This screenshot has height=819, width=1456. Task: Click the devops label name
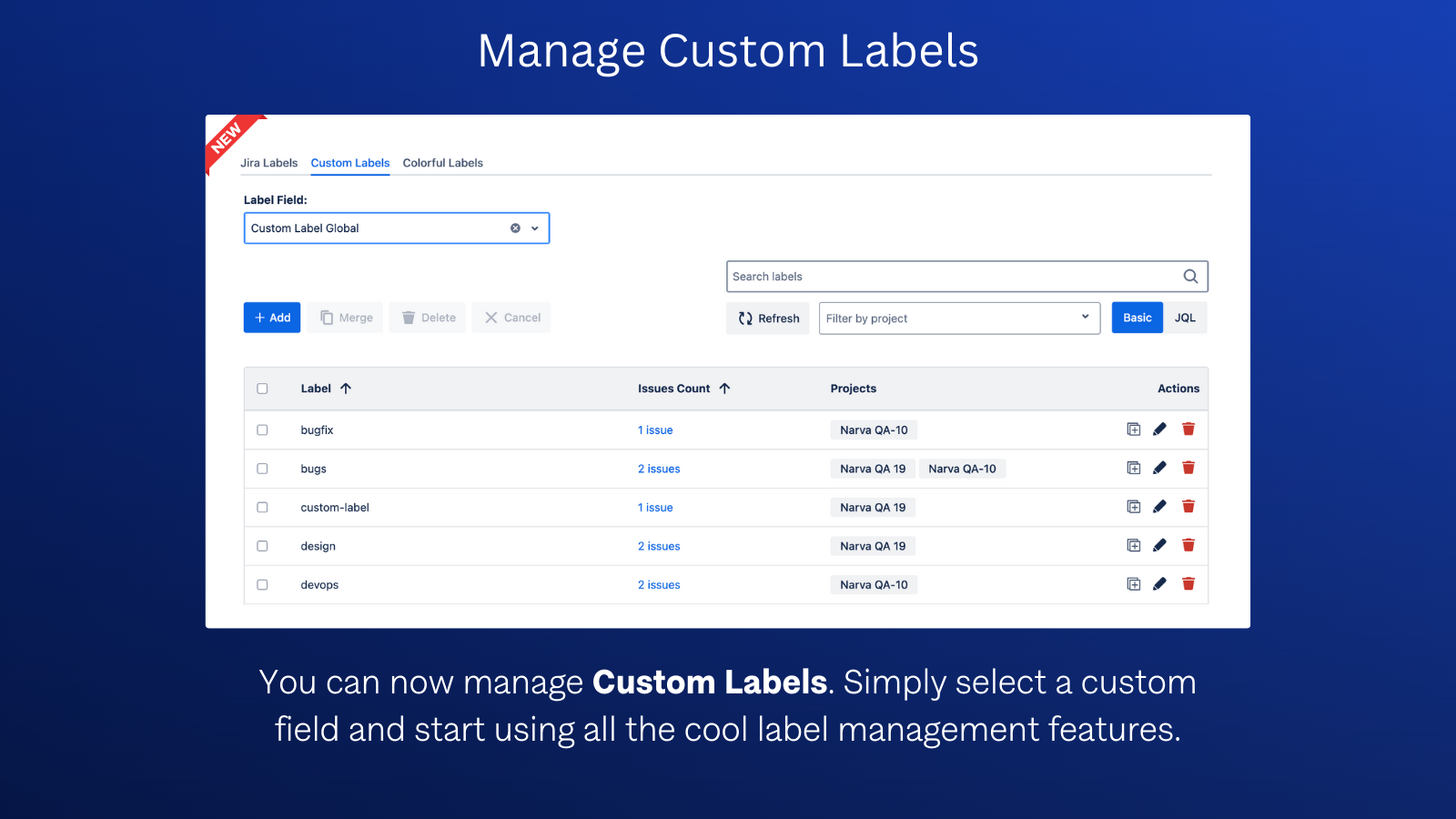pos(319,585)
